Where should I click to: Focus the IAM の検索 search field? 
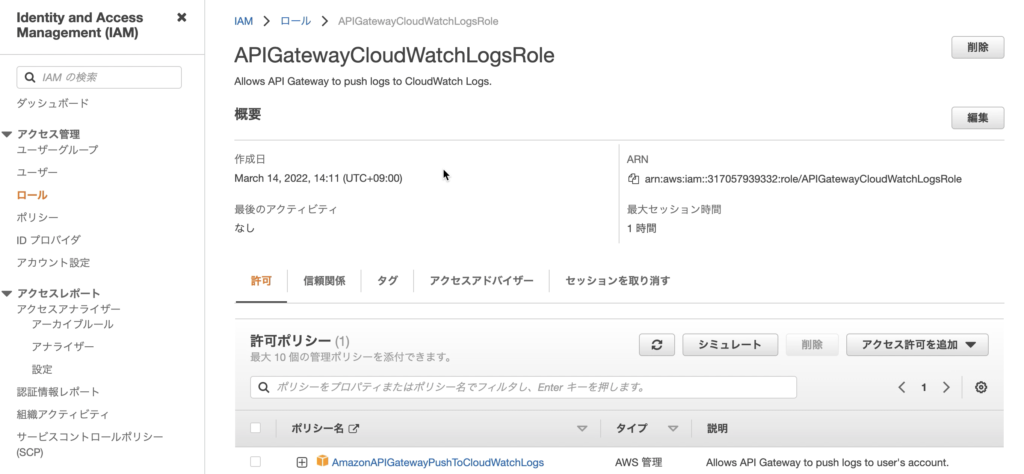[x=99, y=77]
